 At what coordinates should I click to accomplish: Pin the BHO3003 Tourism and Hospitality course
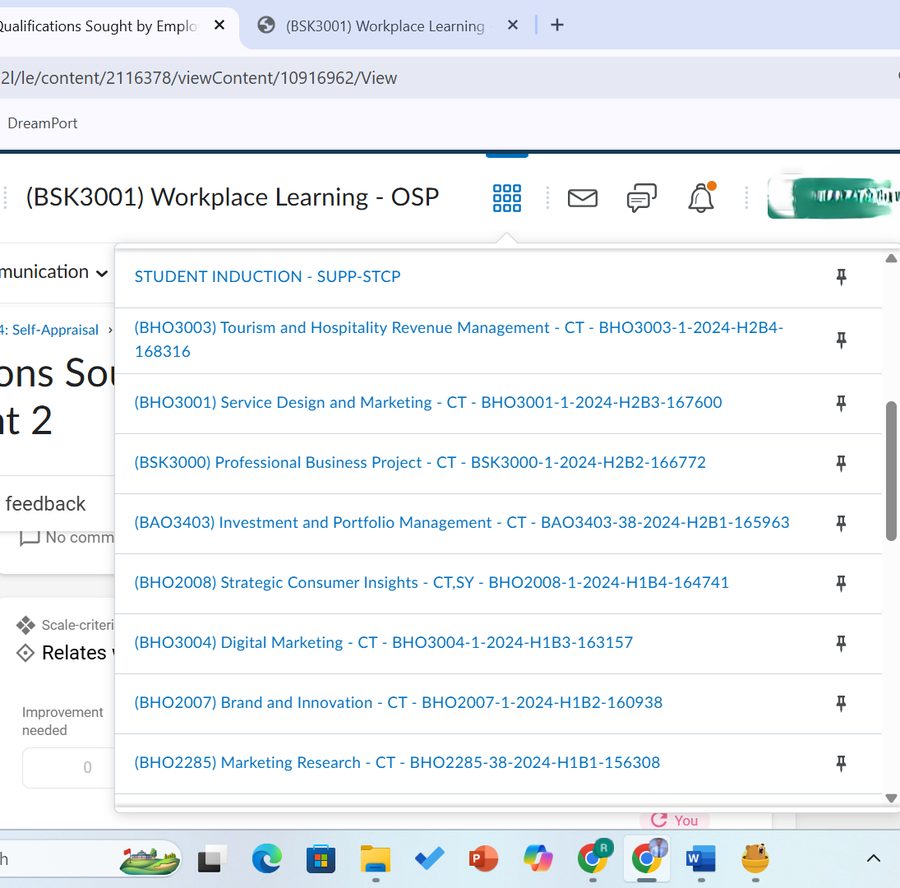pos(841,340)
